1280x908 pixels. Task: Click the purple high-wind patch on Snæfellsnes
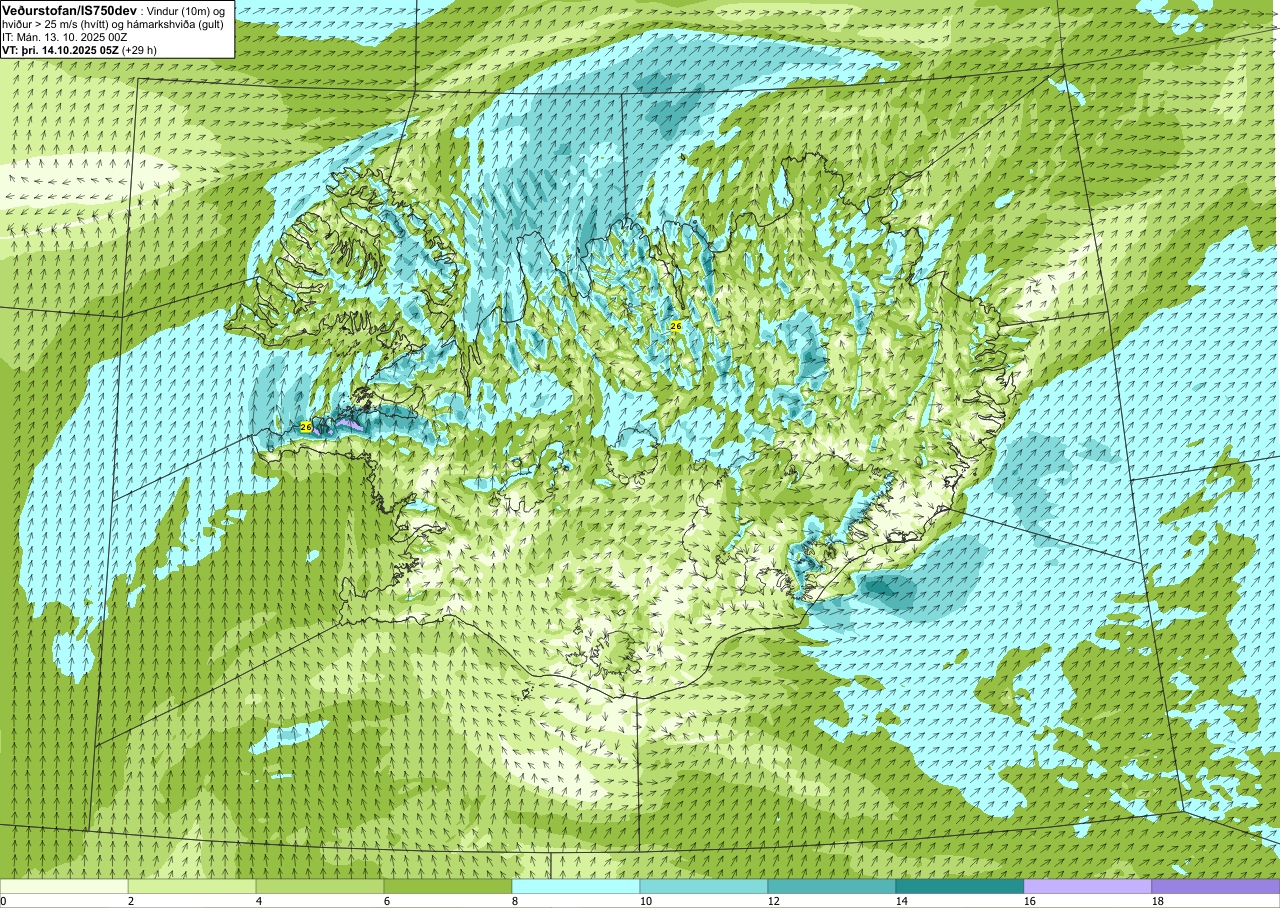point(349,424)
